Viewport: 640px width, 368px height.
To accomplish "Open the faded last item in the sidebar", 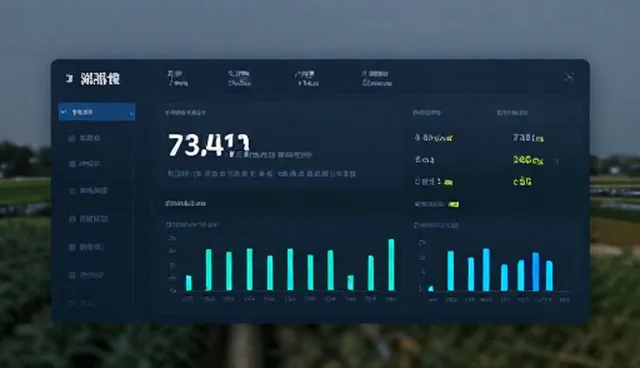I will click(83, 303).
